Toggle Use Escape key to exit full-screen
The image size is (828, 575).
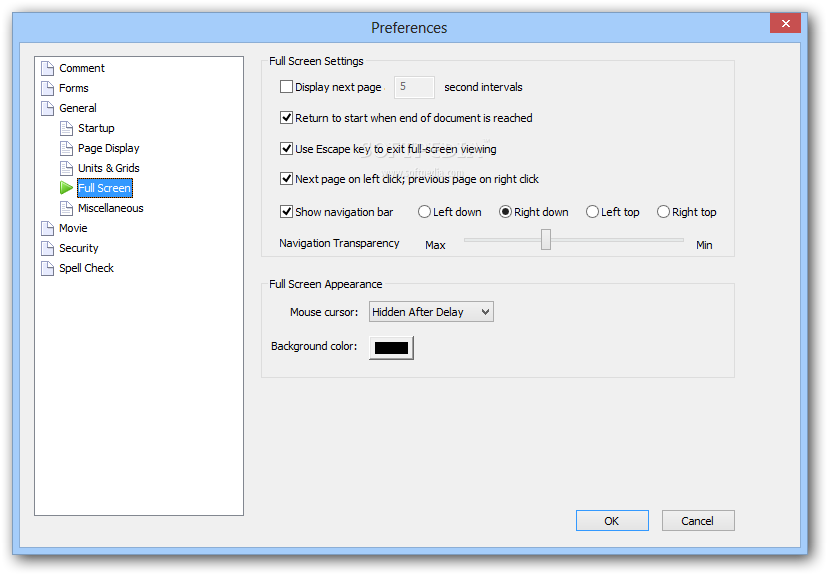tap(286, 149)
